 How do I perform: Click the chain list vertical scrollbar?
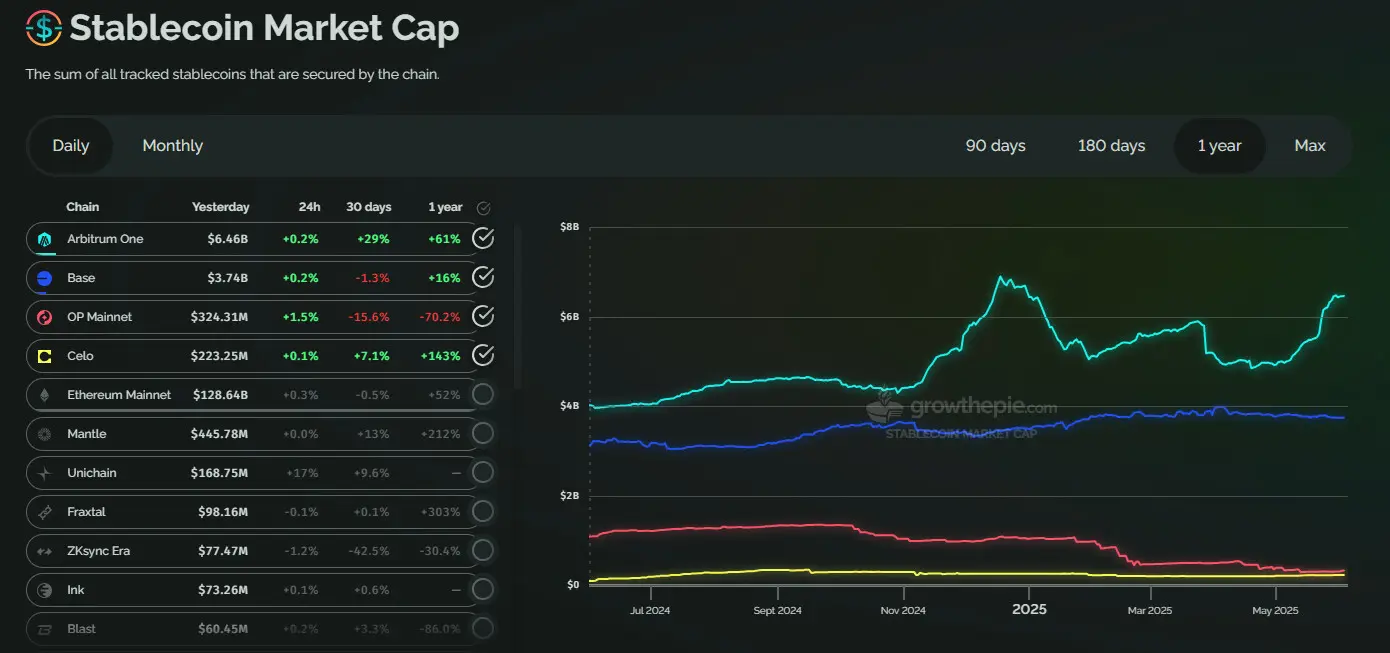pyautogui.click(x=517, y=310)
